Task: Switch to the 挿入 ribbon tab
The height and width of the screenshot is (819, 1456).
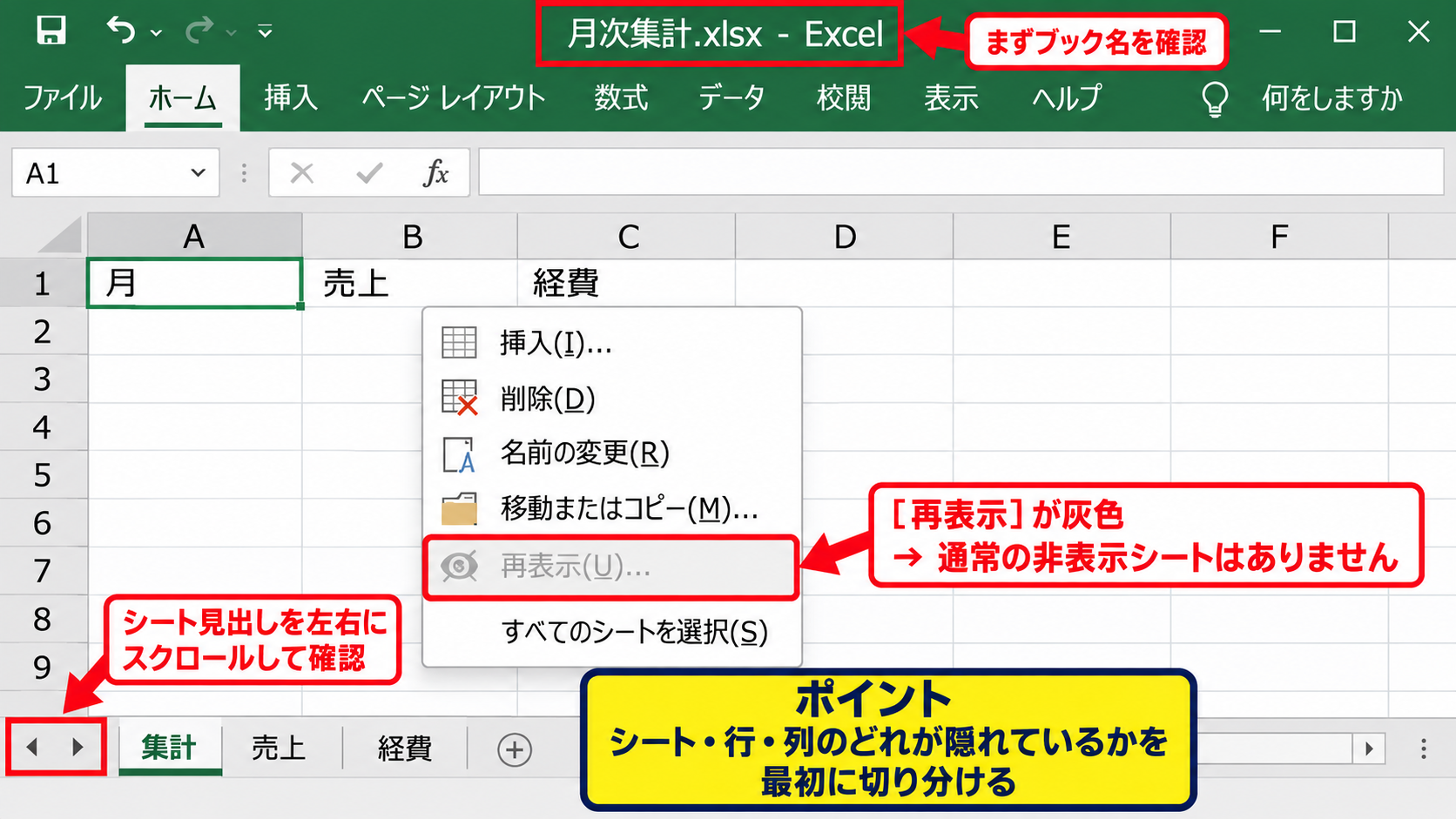Action: click(291, 97)
